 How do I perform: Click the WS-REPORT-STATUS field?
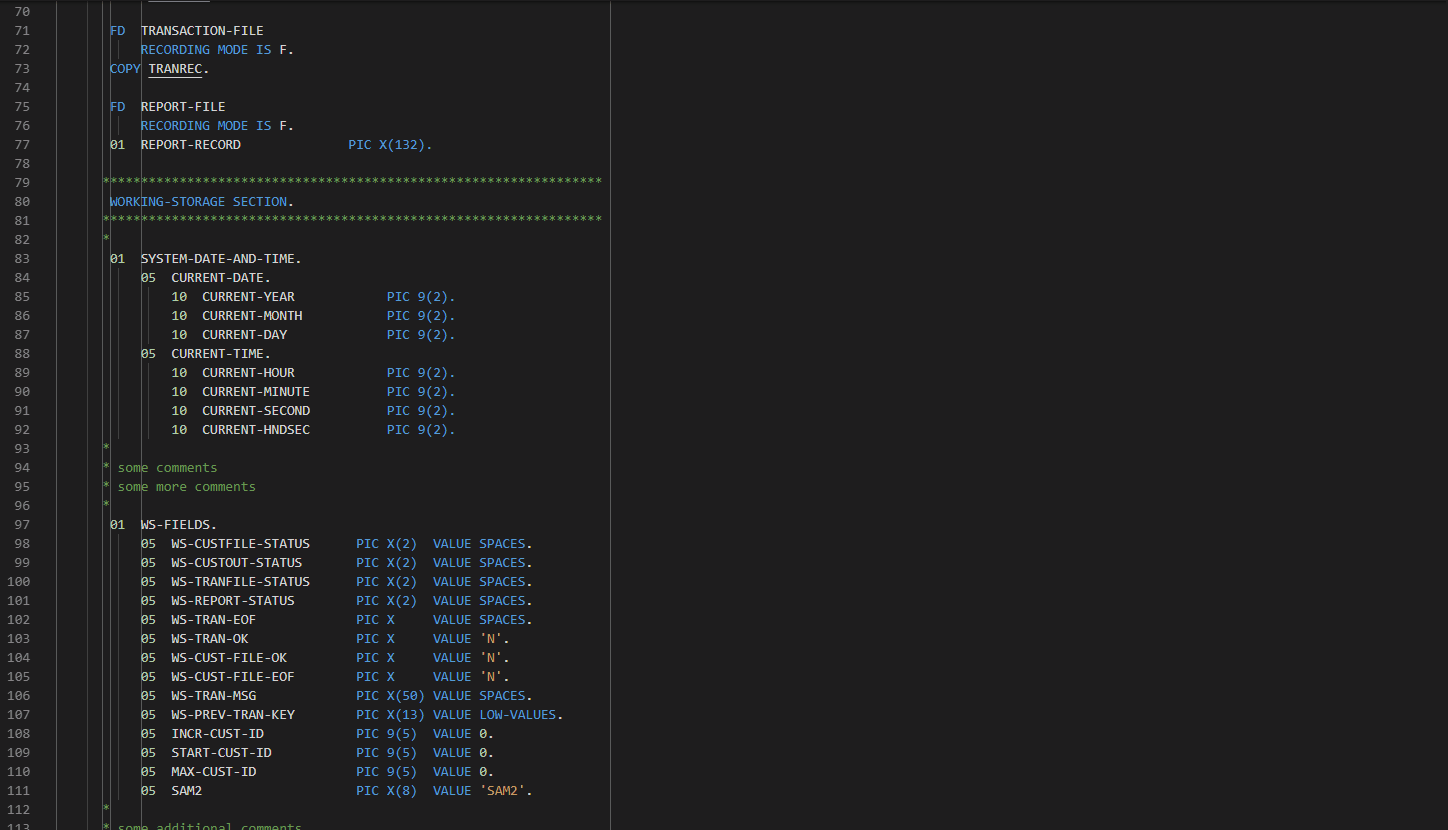(x=233, y=601)
